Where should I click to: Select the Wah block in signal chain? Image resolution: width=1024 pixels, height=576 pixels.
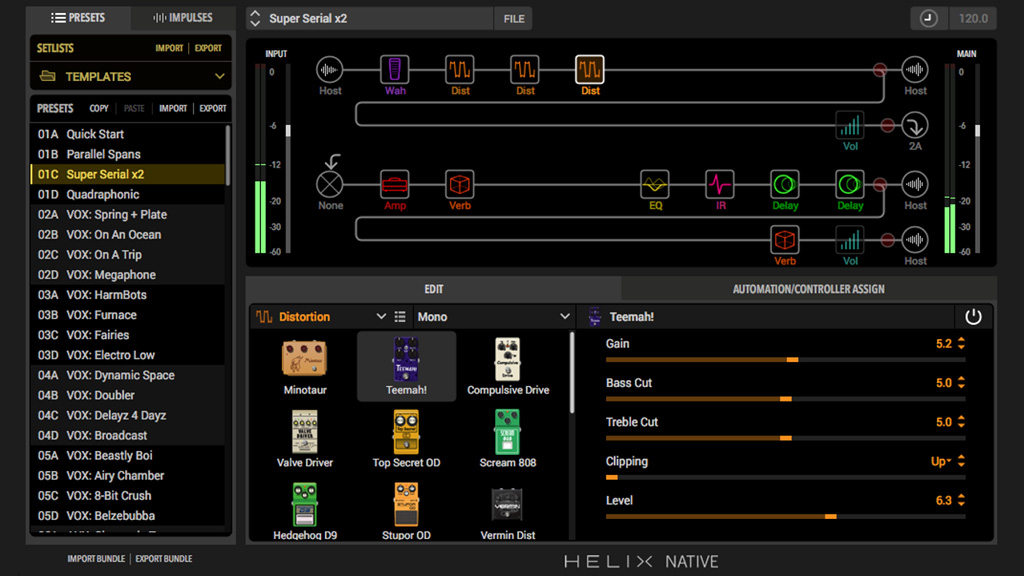tap(395, 70)
